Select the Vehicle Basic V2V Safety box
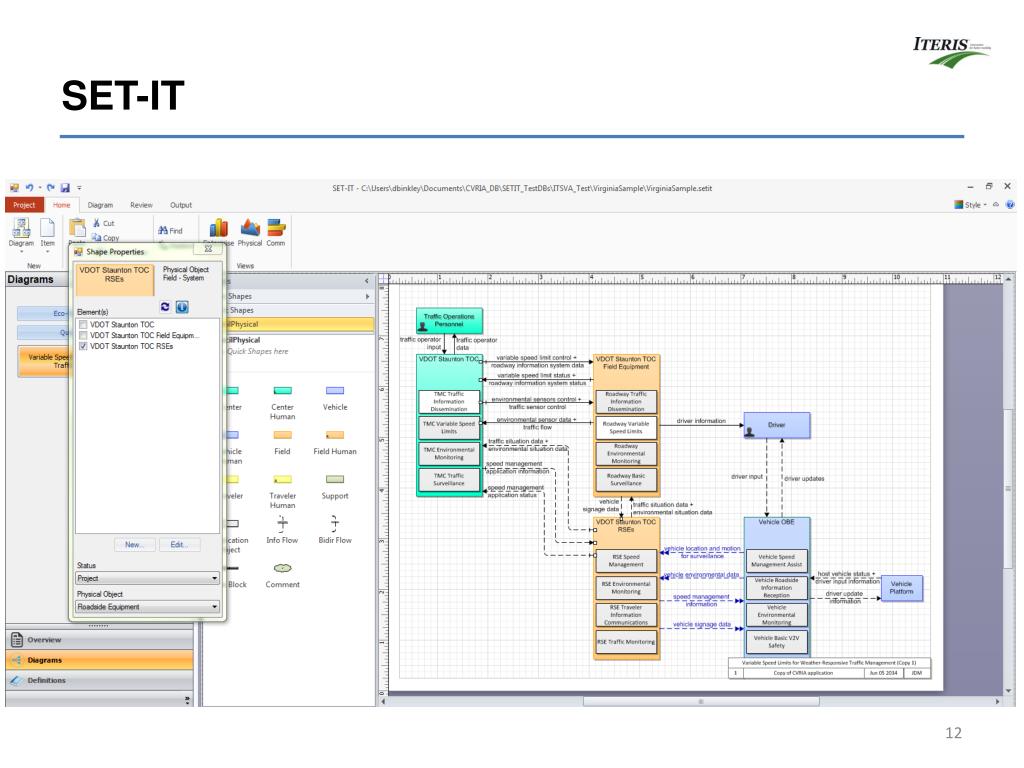1024x768 pixels. [776, 641]
